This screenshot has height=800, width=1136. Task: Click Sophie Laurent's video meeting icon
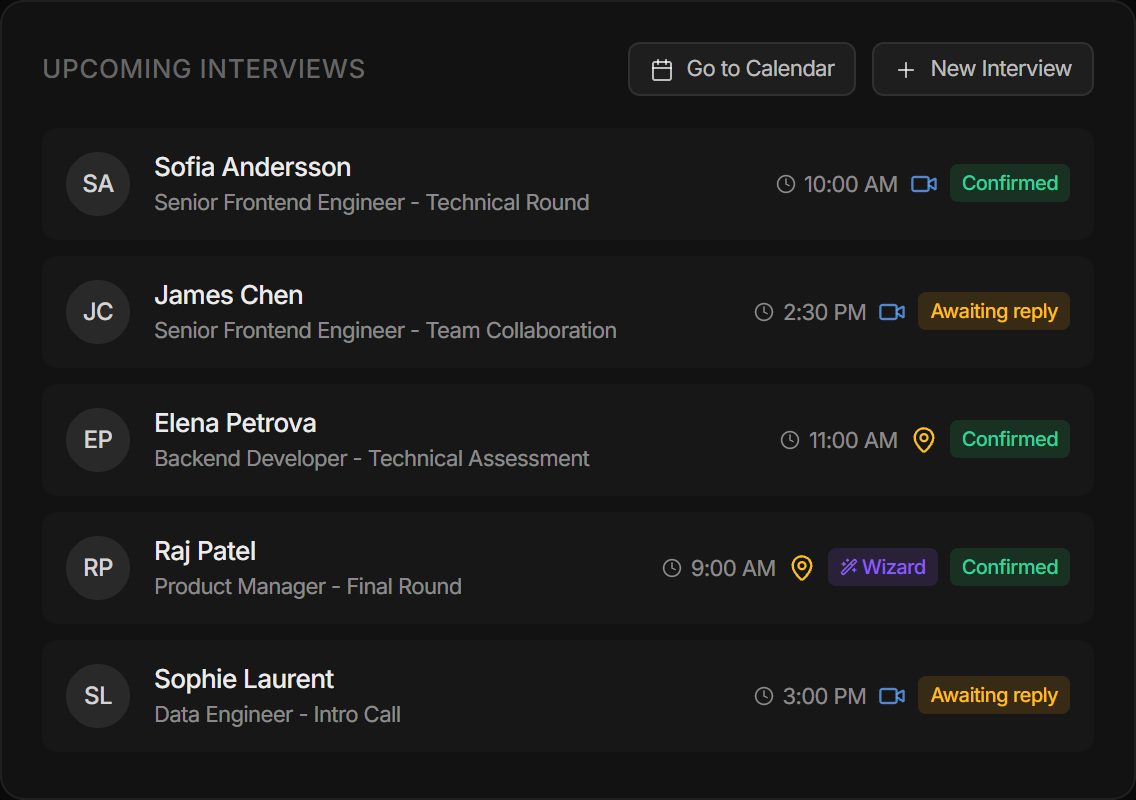pos(891,695)
